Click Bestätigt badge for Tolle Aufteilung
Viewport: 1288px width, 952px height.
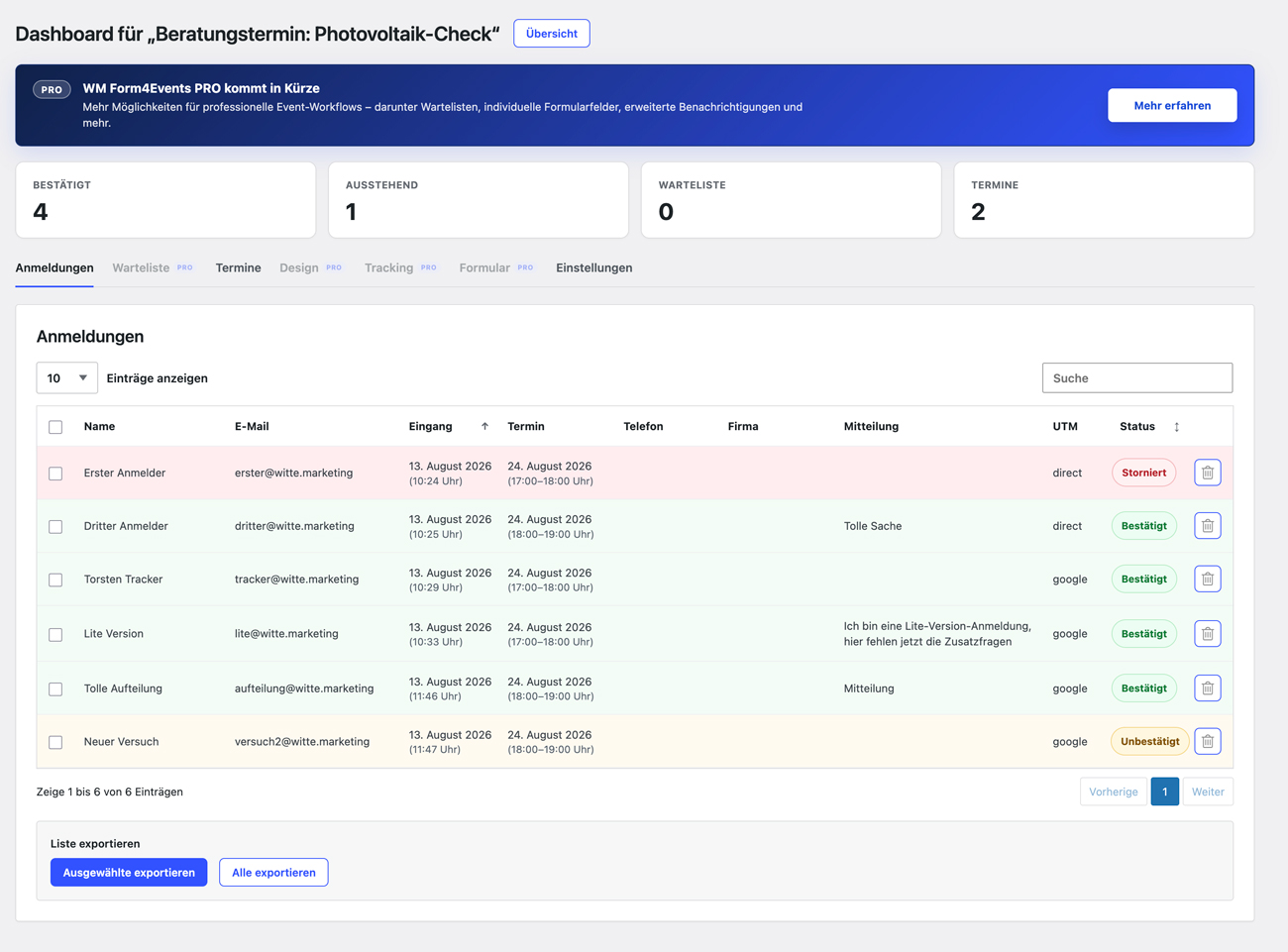click(1143, 688)
